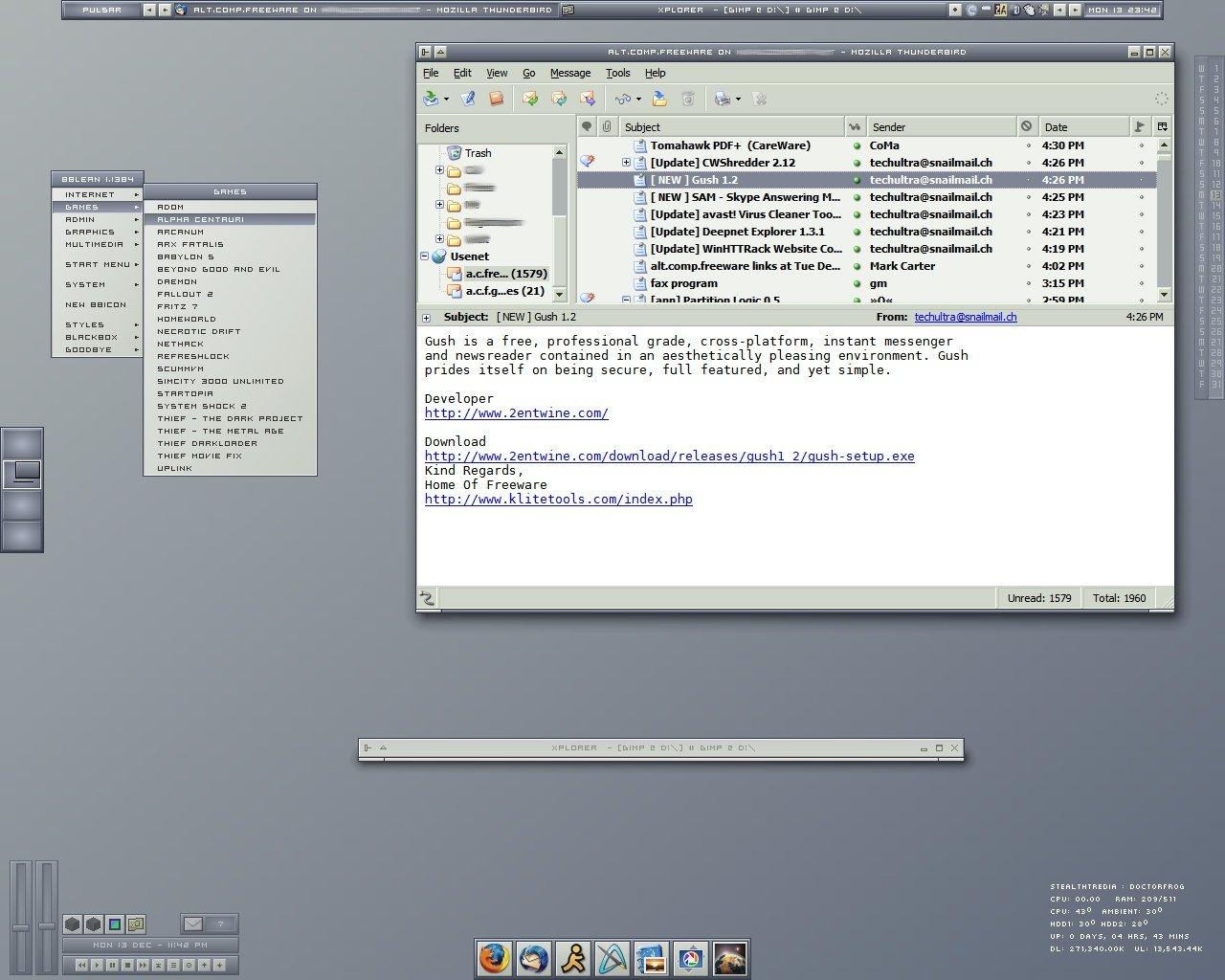Open the Go menu in Thunderbird
1225x980 pixels.
pos(528,73)
